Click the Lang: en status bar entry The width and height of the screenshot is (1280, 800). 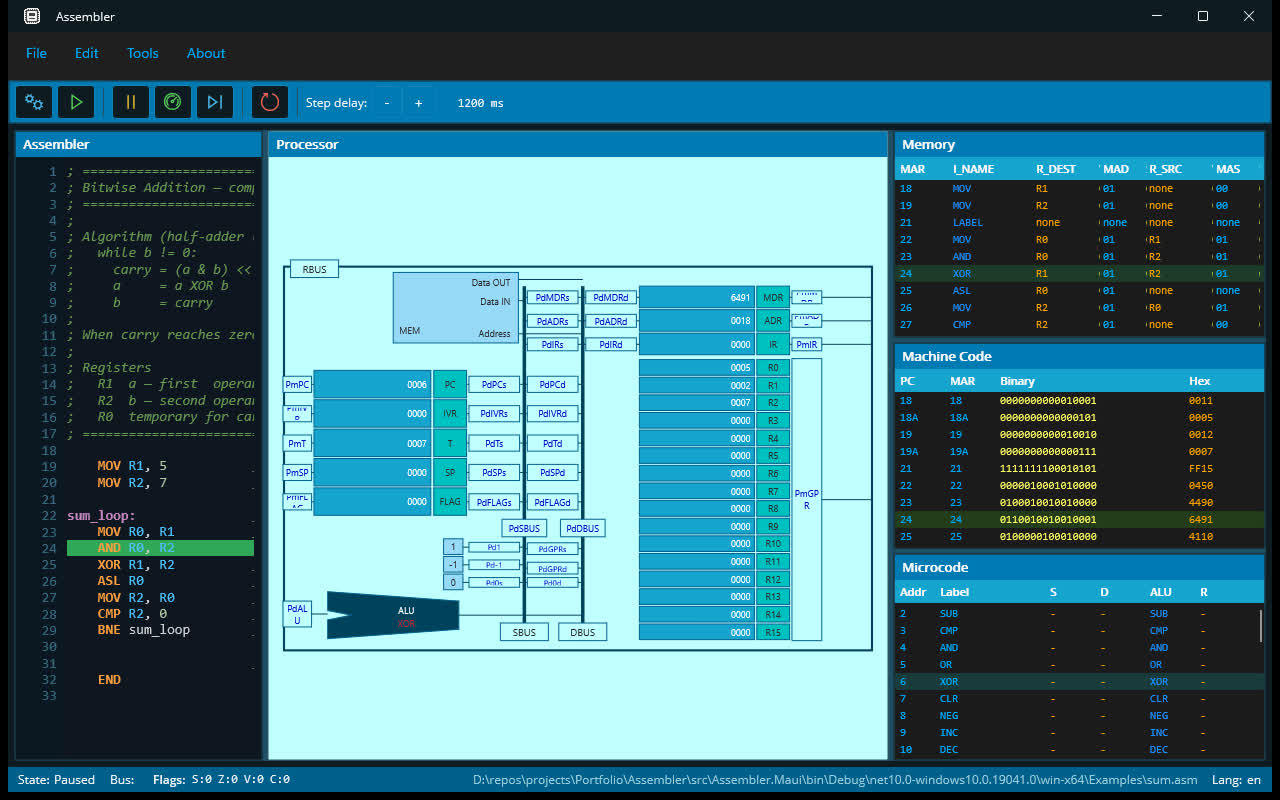pos(1236,780)
